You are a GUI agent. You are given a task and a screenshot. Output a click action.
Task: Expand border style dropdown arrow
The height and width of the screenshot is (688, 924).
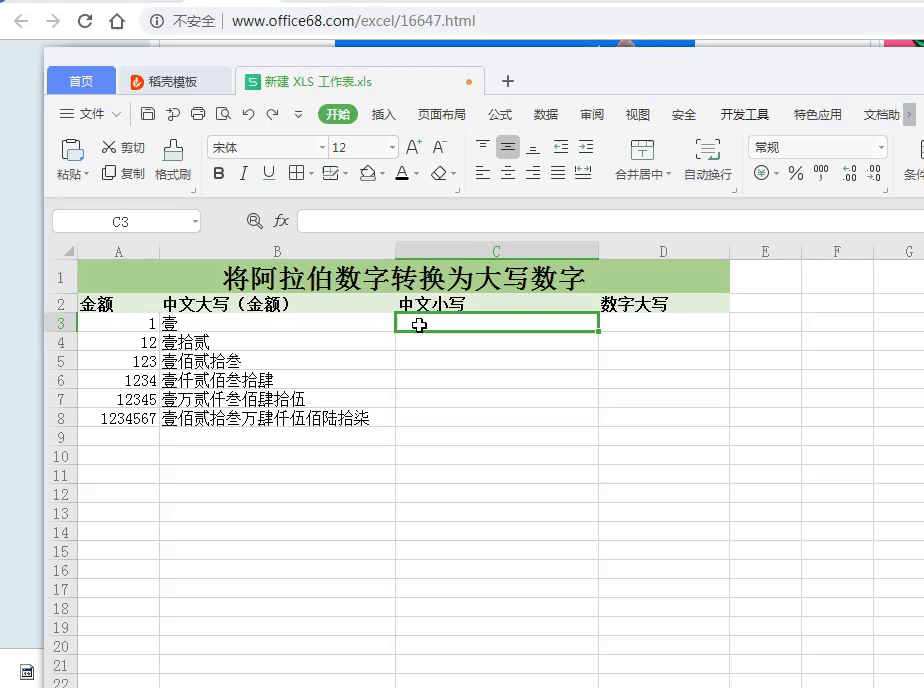311,174
